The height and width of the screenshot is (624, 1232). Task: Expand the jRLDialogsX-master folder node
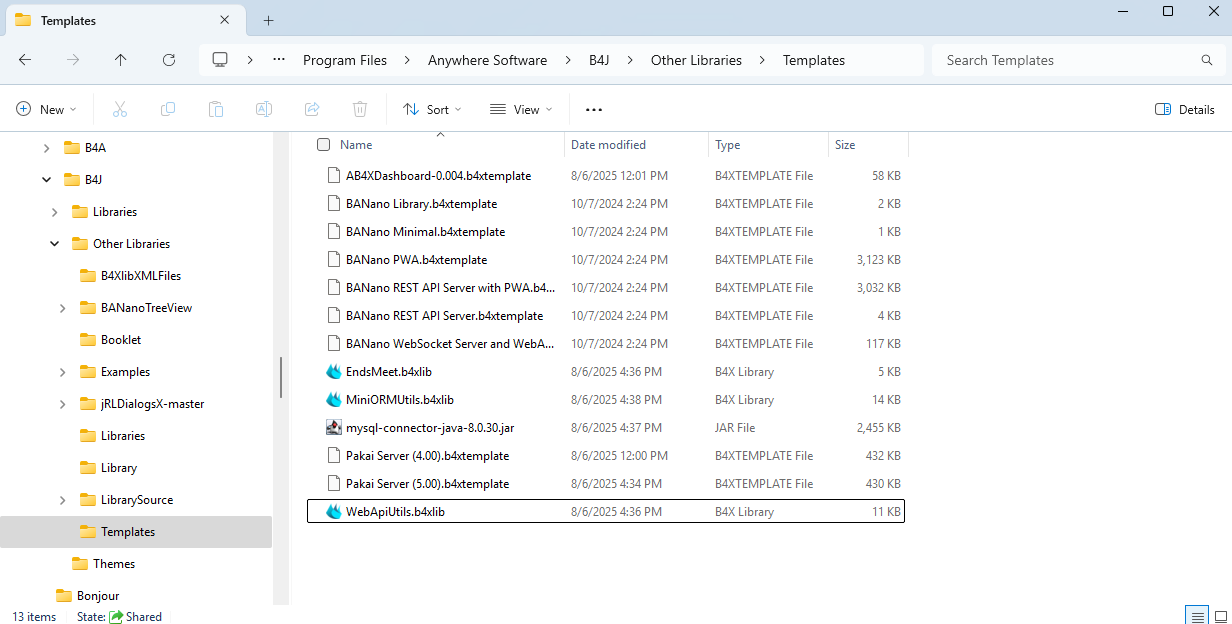[x=62, y=404]
